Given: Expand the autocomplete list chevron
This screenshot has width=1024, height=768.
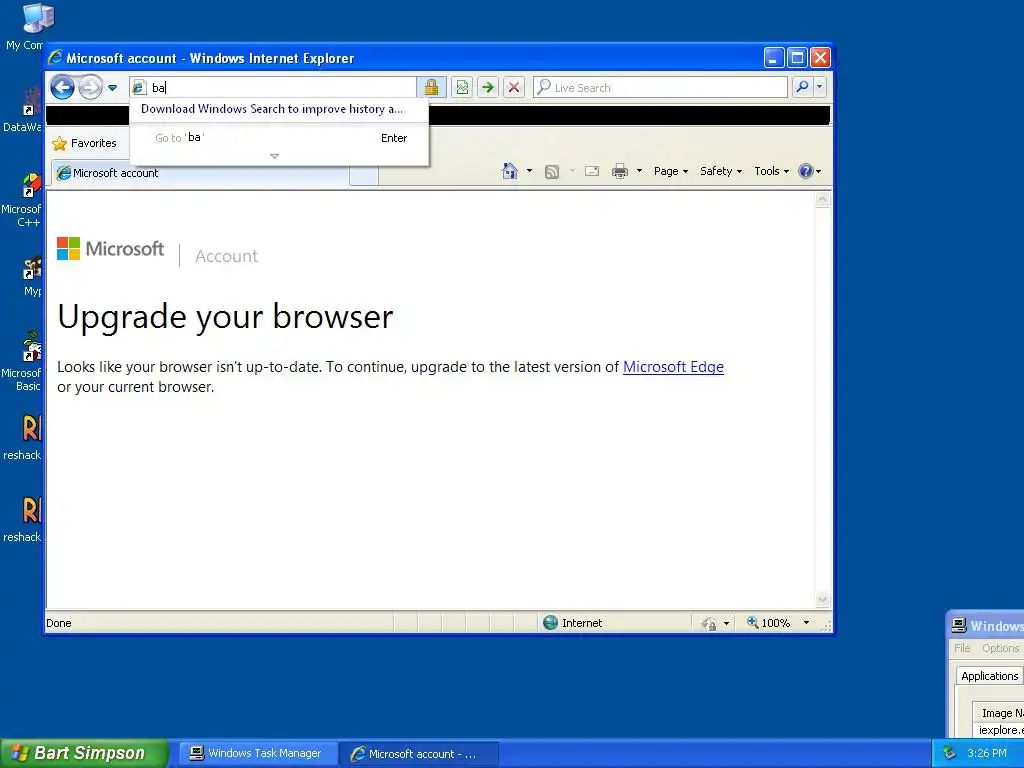Looking at the screenshot, I should 274,156.
